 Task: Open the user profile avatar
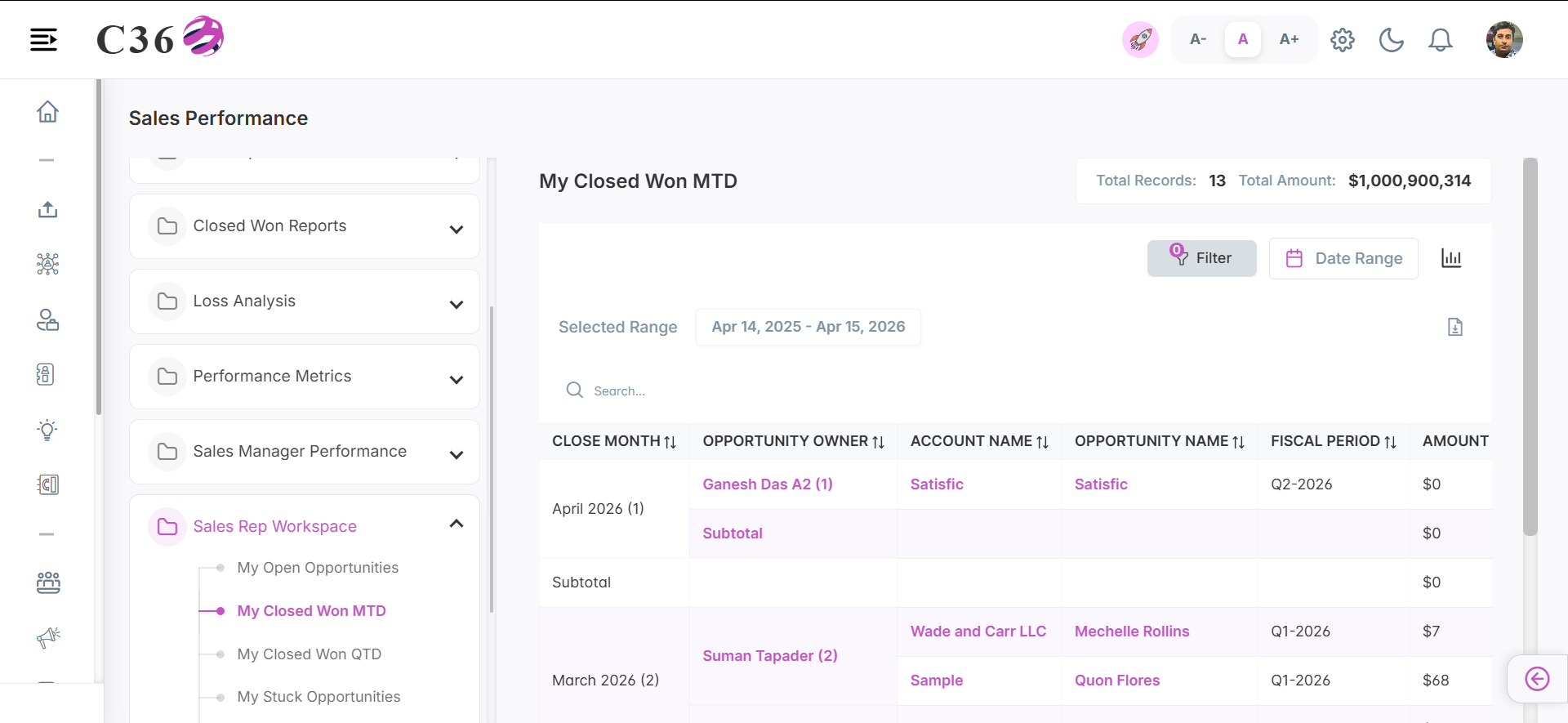coord(1504,39)
